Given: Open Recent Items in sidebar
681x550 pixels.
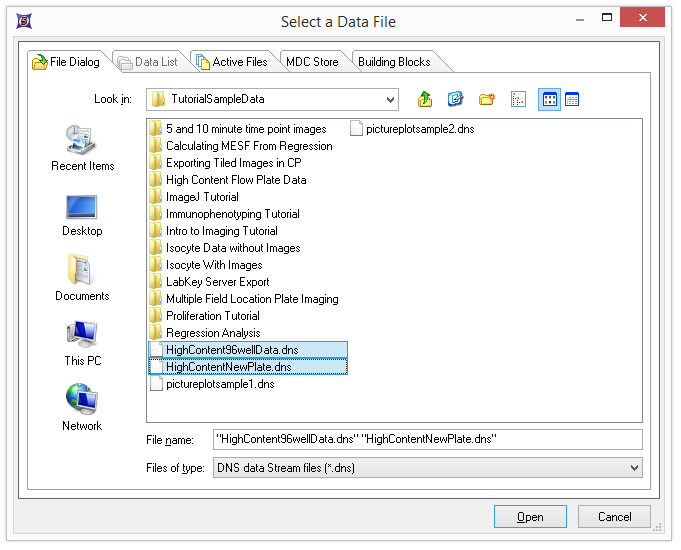Looking at the screenshot, I should (82, 148).
